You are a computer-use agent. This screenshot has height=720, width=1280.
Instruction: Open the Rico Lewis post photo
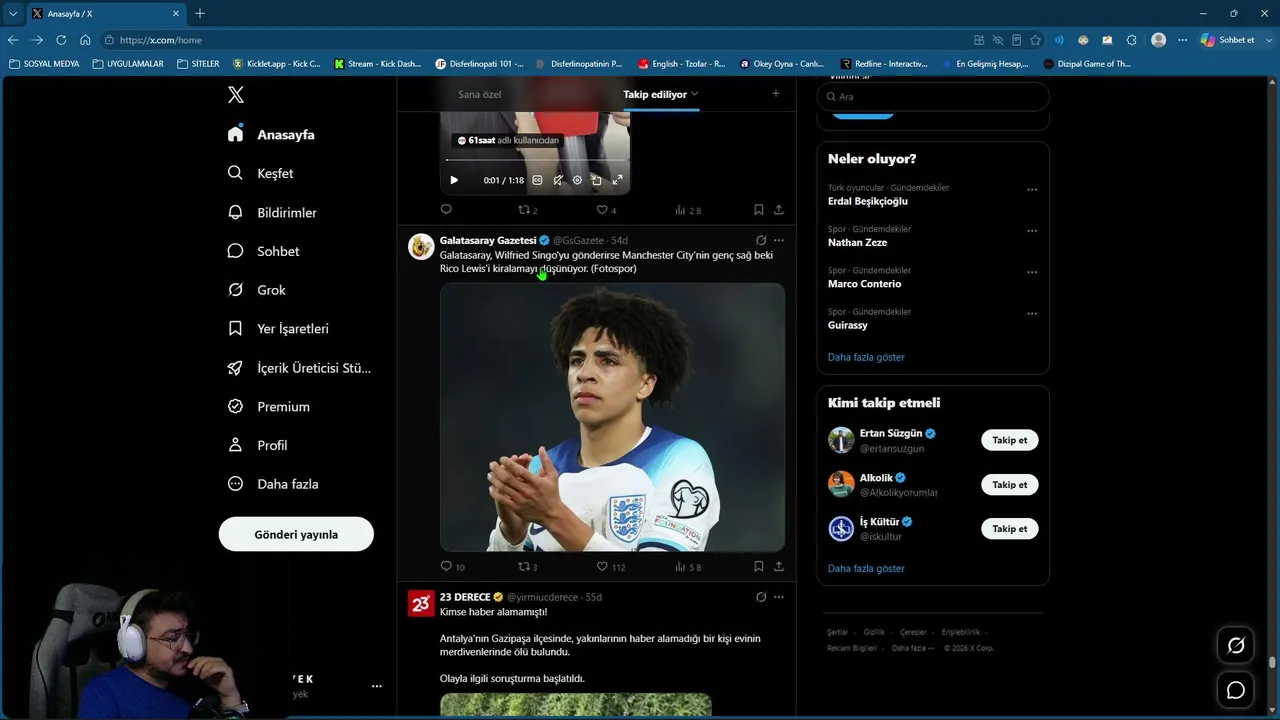click(x=612, y=417)
